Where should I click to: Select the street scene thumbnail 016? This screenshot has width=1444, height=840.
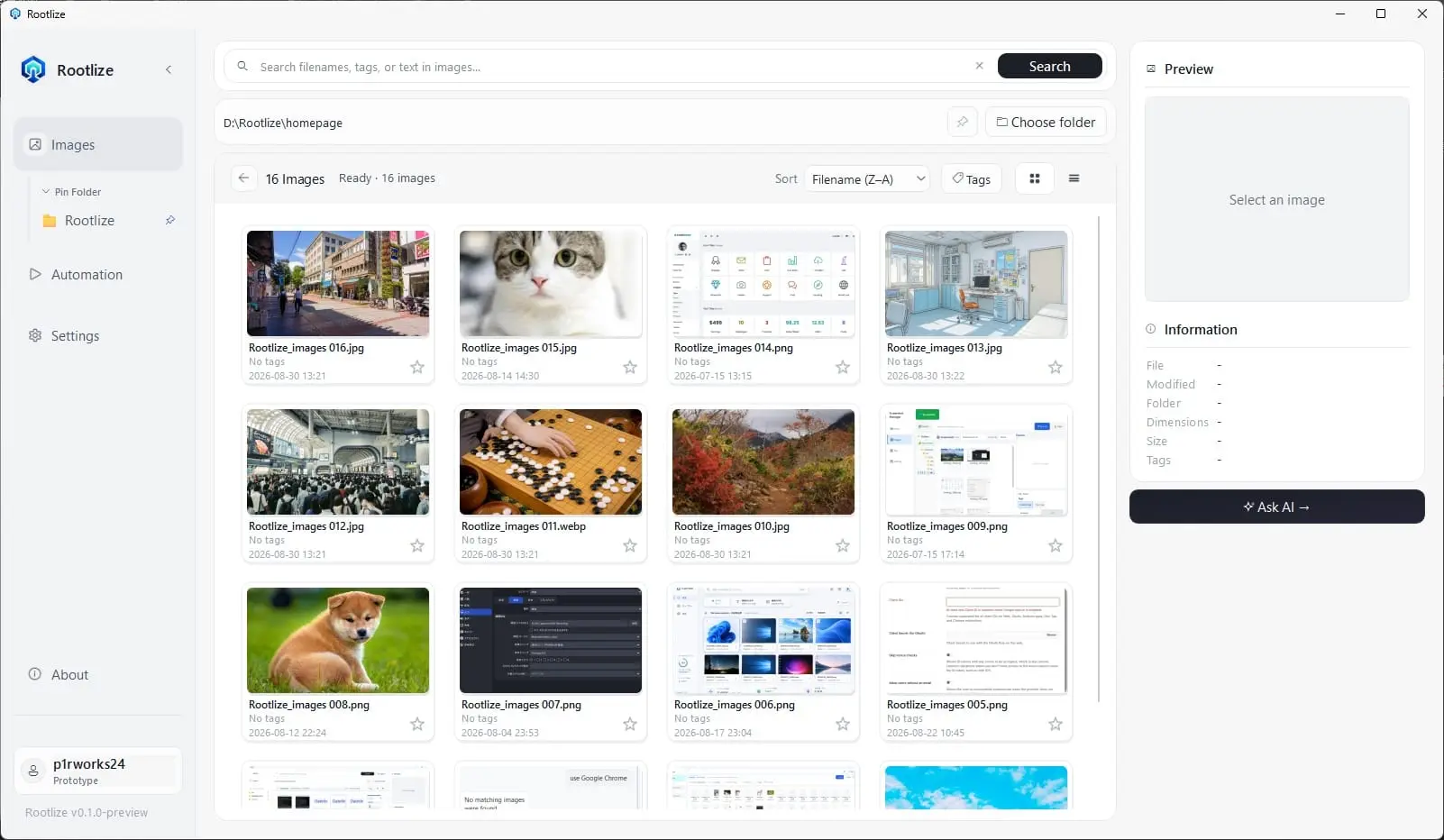pyautogui.click(x=338, y=283)
